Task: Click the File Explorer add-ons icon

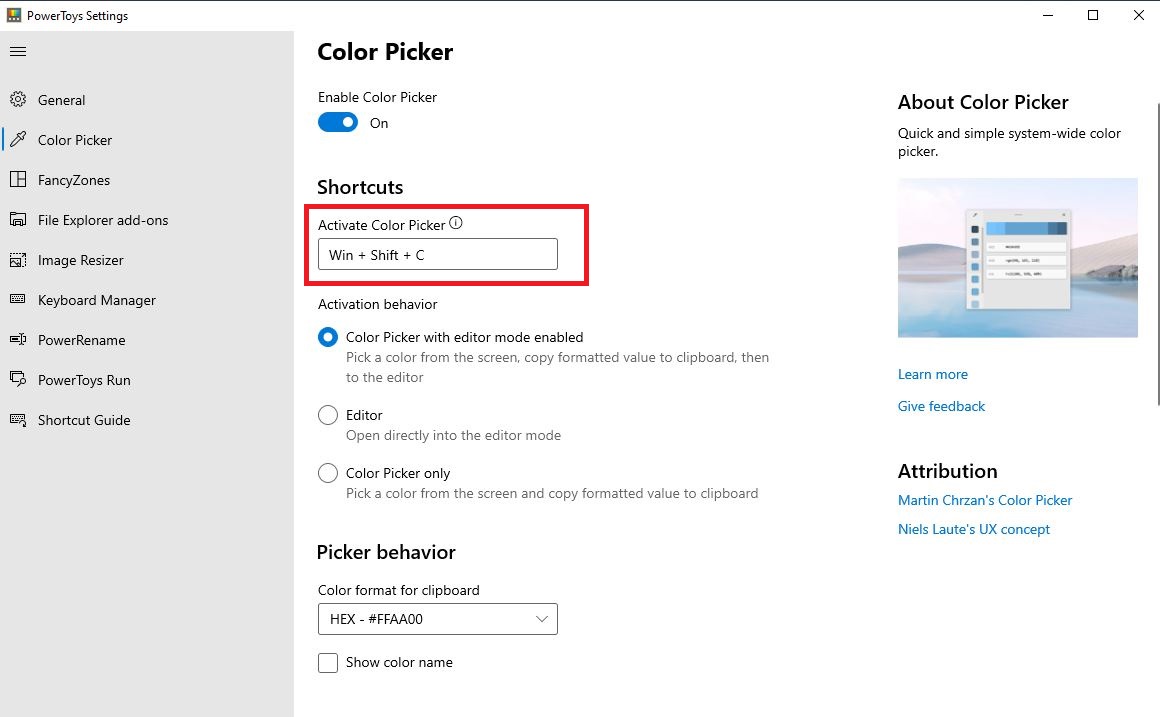Action: 18,219
